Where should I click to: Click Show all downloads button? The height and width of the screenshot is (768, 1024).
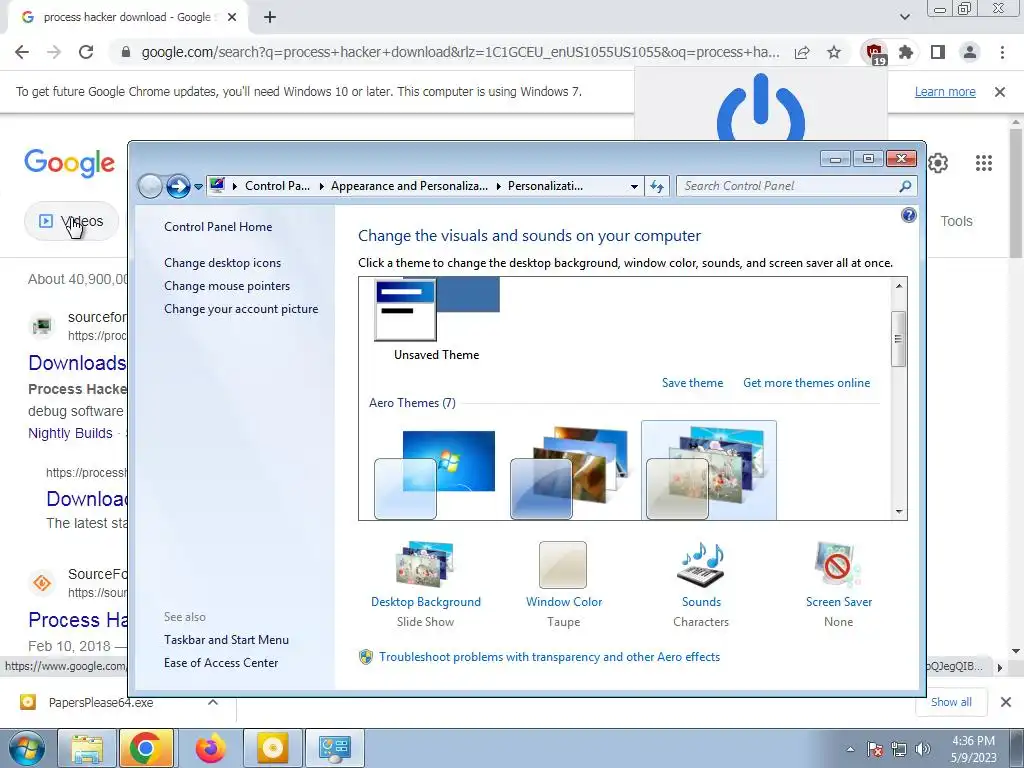tap(951, 702)
